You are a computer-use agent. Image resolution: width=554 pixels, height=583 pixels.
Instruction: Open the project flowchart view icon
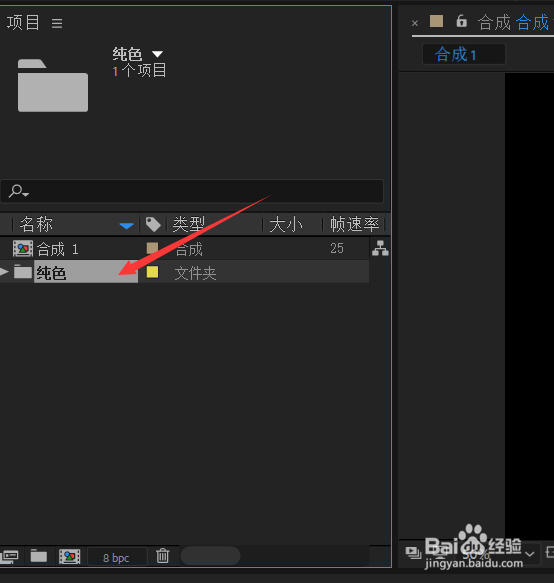pos(380,248)
